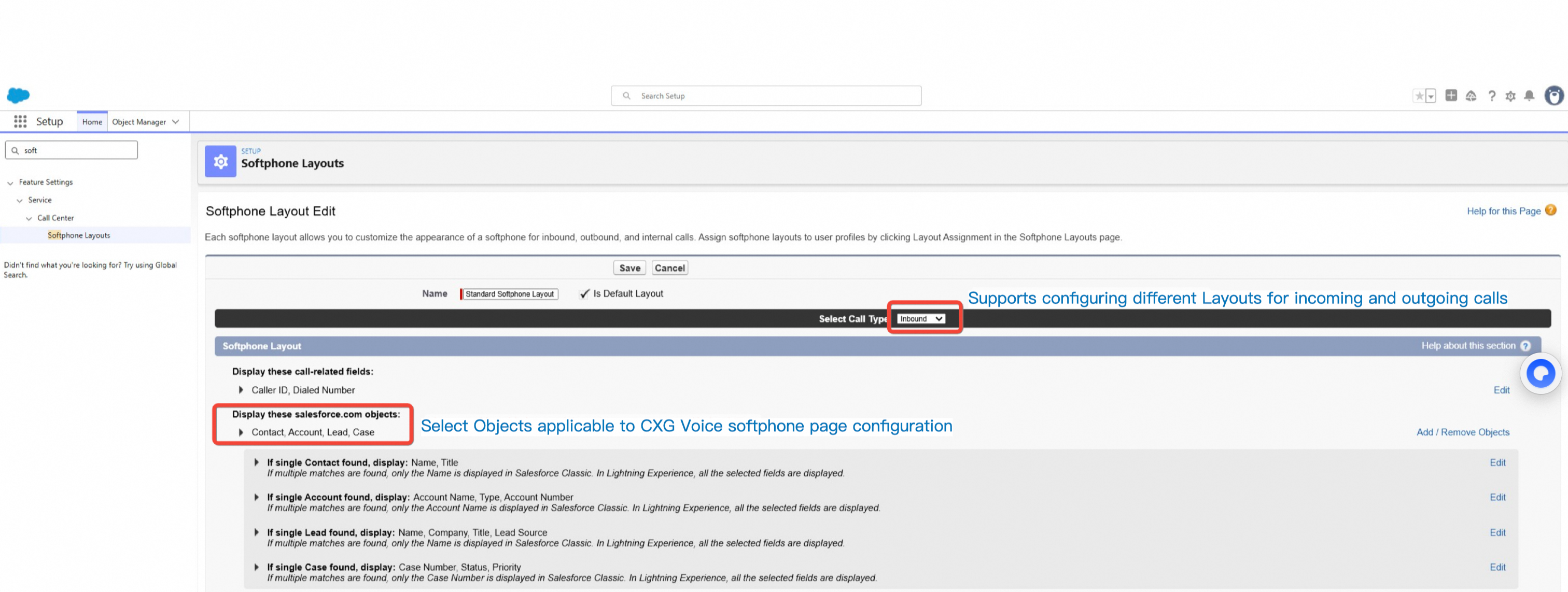
Task: Collapse the Service tree node
Action: pyautogui.click(x=20, y=200)
